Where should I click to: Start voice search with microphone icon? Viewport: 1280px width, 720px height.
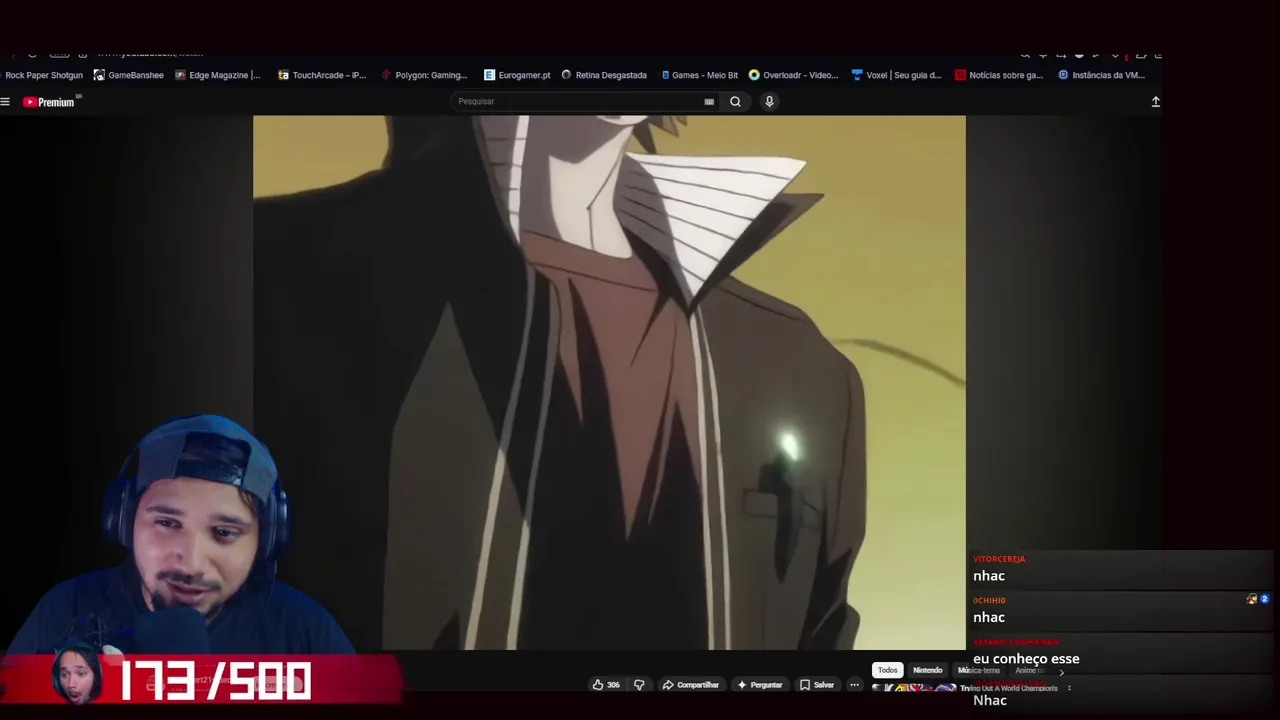[x=769, y=101]
